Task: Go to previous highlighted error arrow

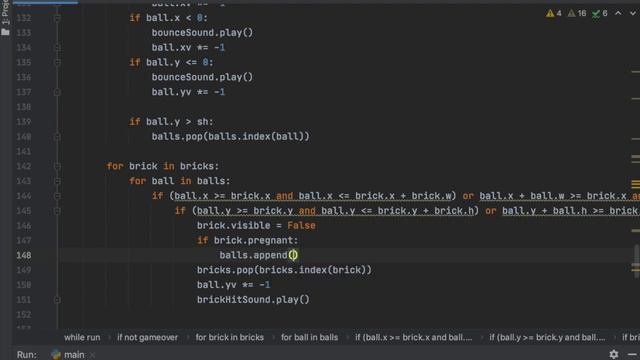Action: click(x=618, y=13)
